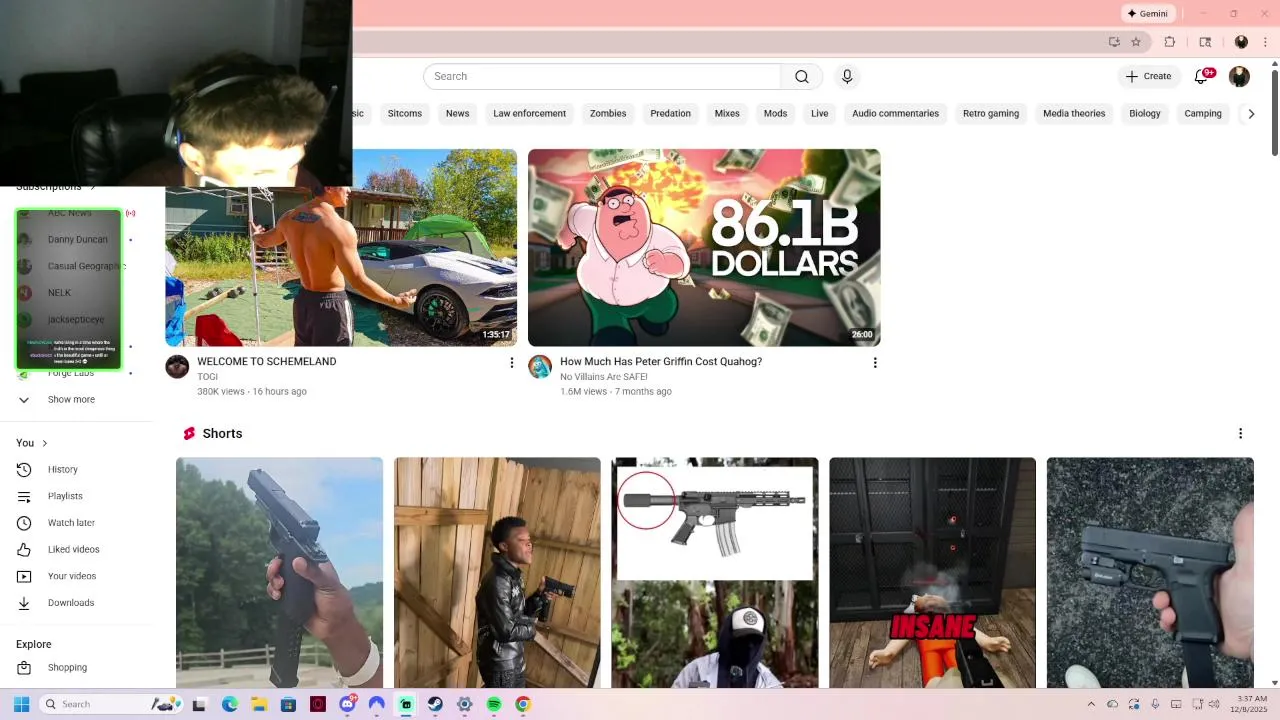Open Microsoft Edge from the taskbar
The height and width of the screenshot is (720, 1280).
tap(230, 704)
